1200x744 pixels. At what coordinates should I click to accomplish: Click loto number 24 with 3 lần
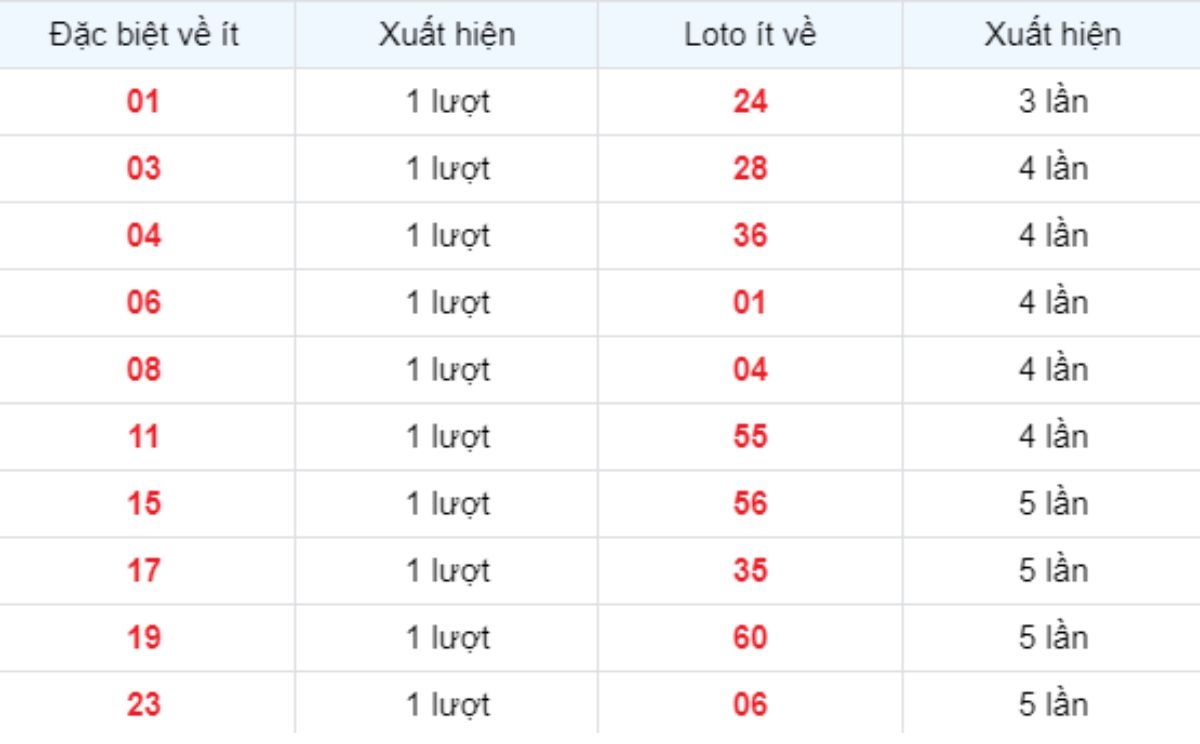click(750, 101)
